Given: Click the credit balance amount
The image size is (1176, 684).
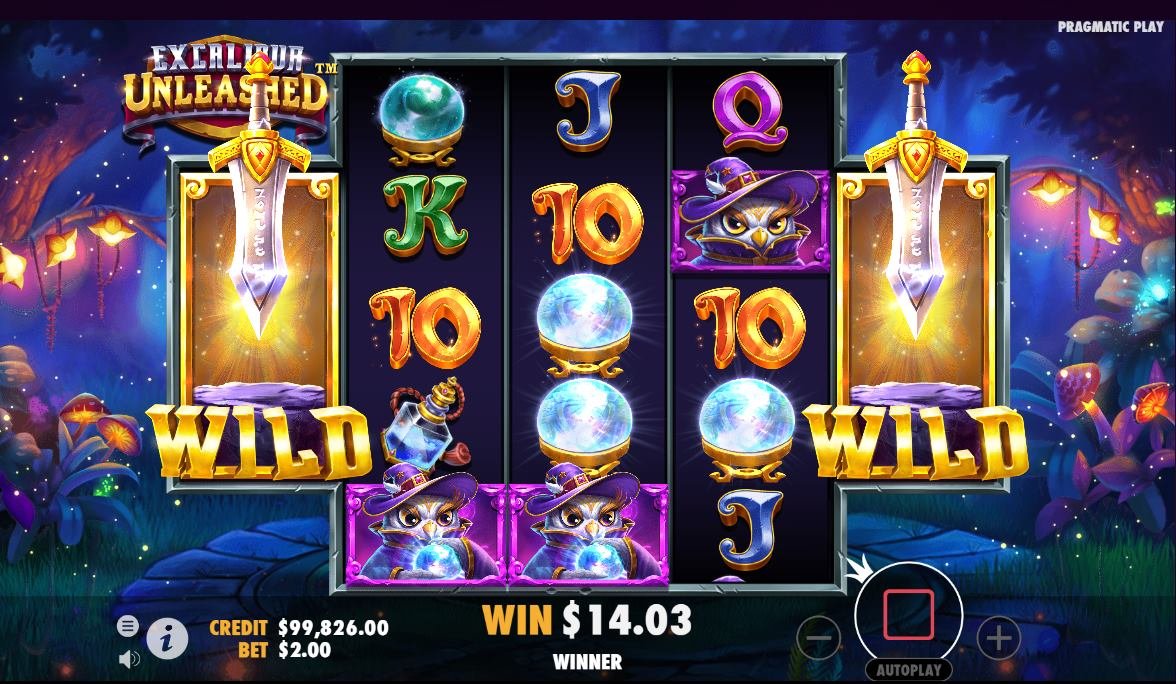Looking at the screenshot, I should [333, 628].
